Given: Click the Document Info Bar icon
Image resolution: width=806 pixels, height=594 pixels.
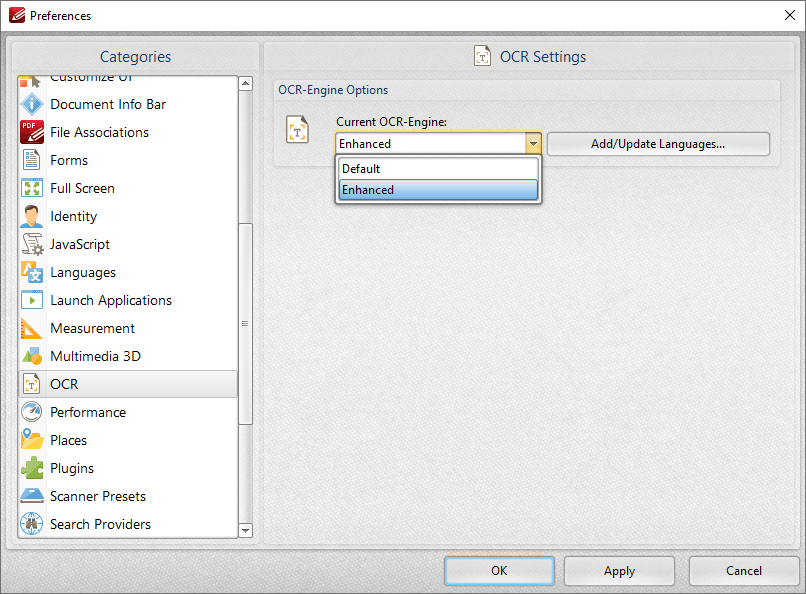Looking at the screenshot, I should [x=32, y=104].
